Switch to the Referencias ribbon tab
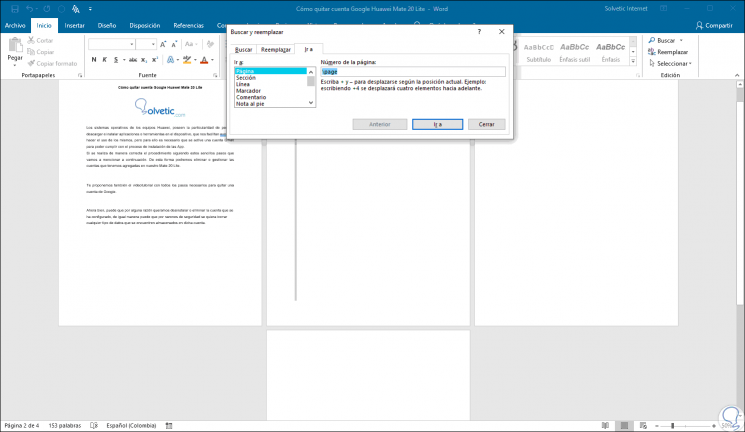The width and height of the screenshot is (745, 432). pos(189,25)
